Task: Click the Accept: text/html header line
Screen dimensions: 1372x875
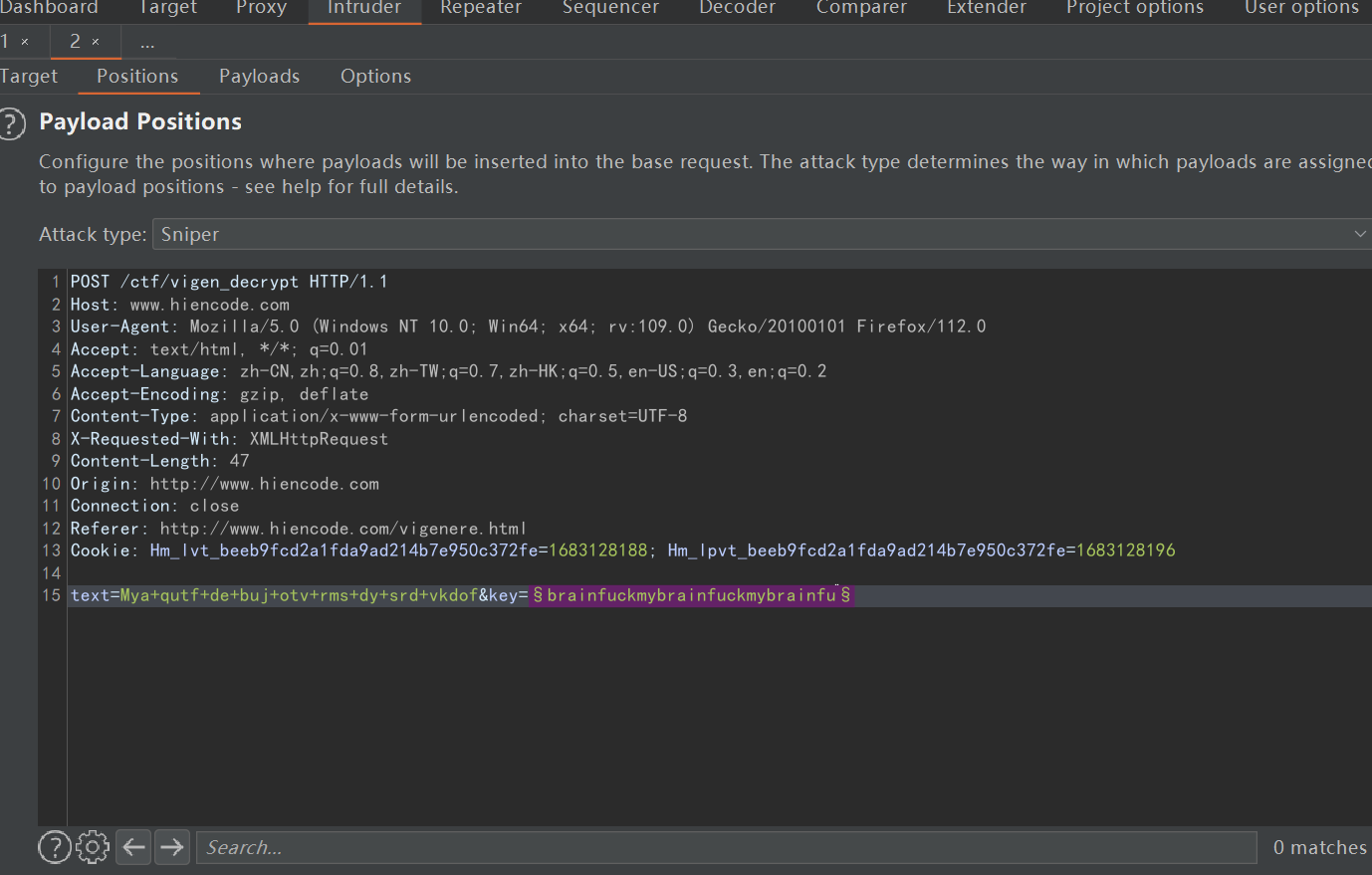Action: [x=219, y=349]
